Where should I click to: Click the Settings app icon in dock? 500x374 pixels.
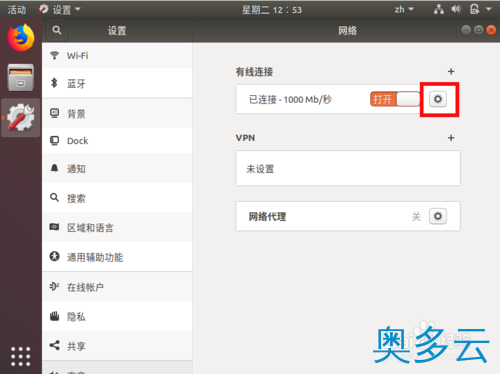point(21,117)
